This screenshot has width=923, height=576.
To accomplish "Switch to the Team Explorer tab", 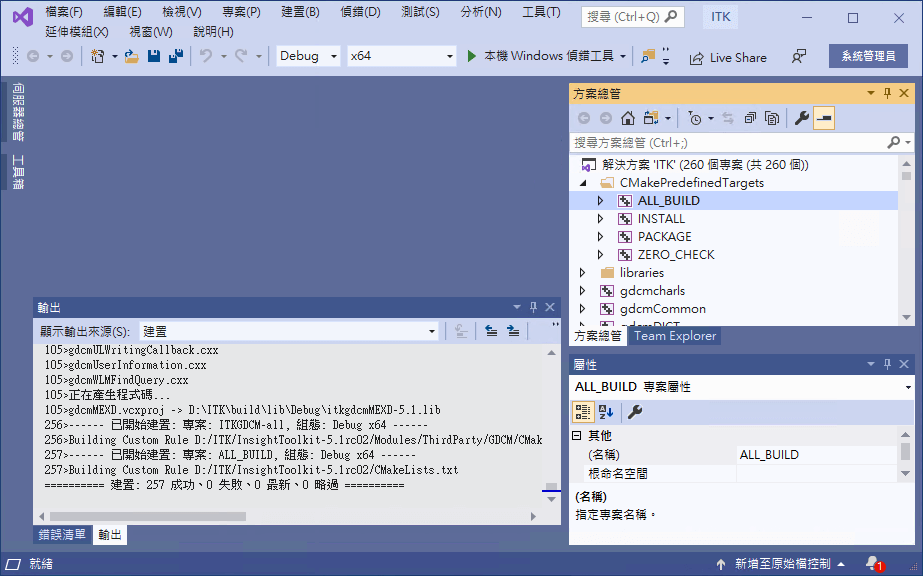I will (x=675, y=336).
